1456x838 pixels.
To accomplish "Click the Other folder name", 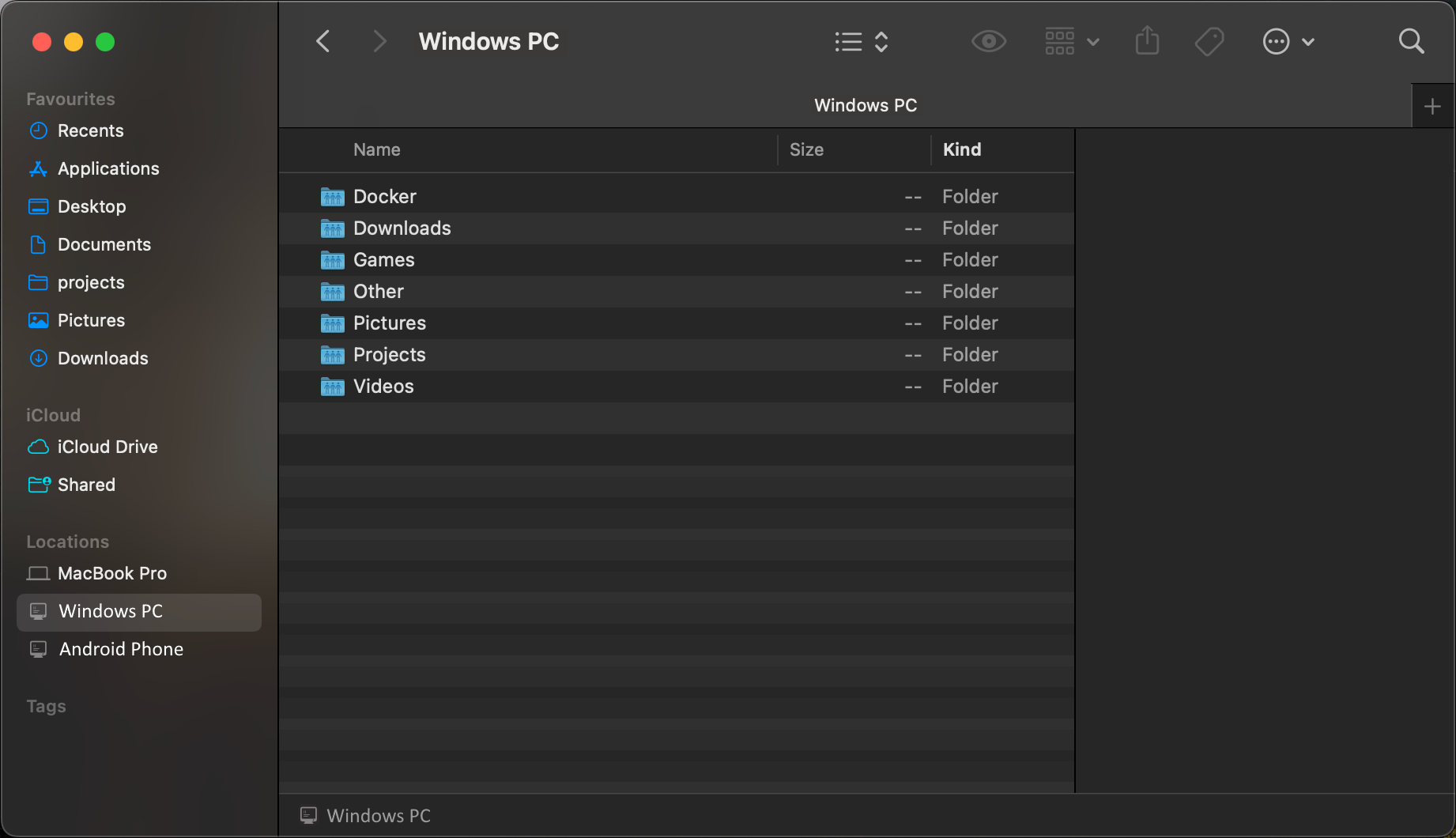I will tap(378, 292).
